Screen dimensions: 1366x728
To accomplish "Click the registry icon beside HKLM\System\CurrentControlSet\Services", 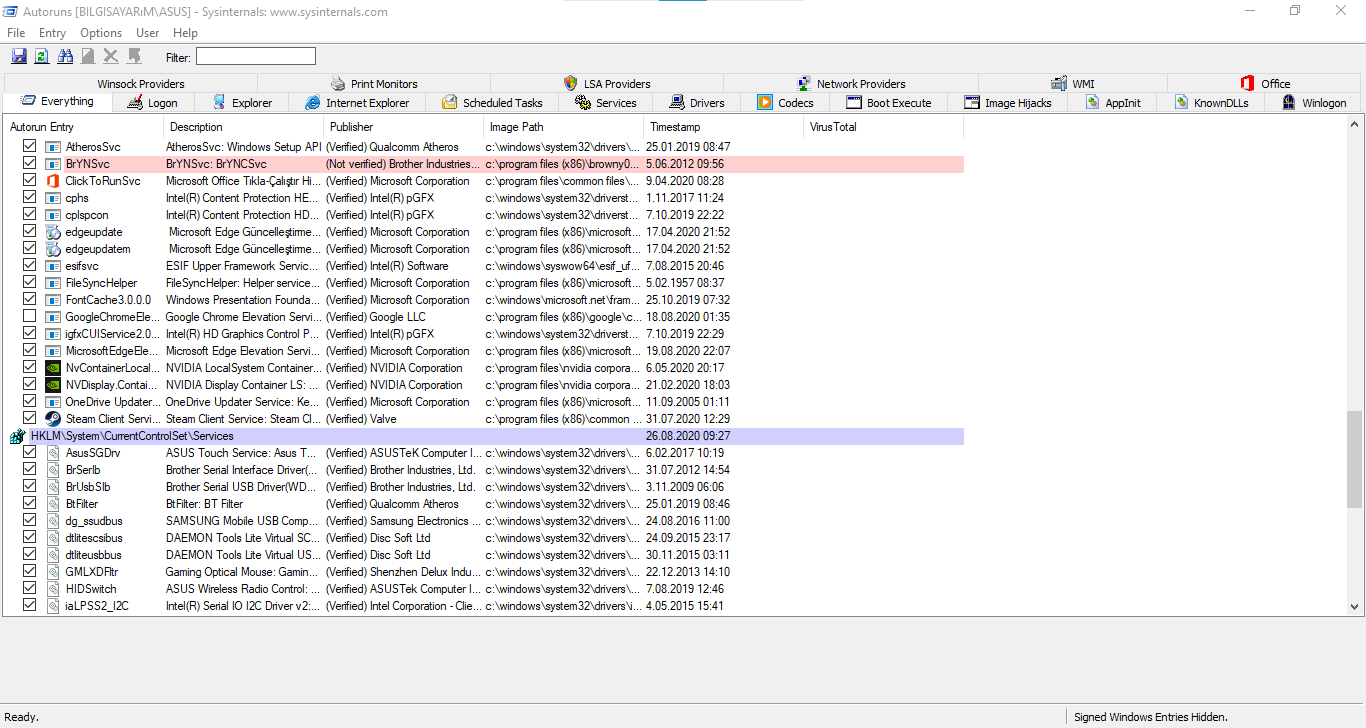I will coord(17,436).
